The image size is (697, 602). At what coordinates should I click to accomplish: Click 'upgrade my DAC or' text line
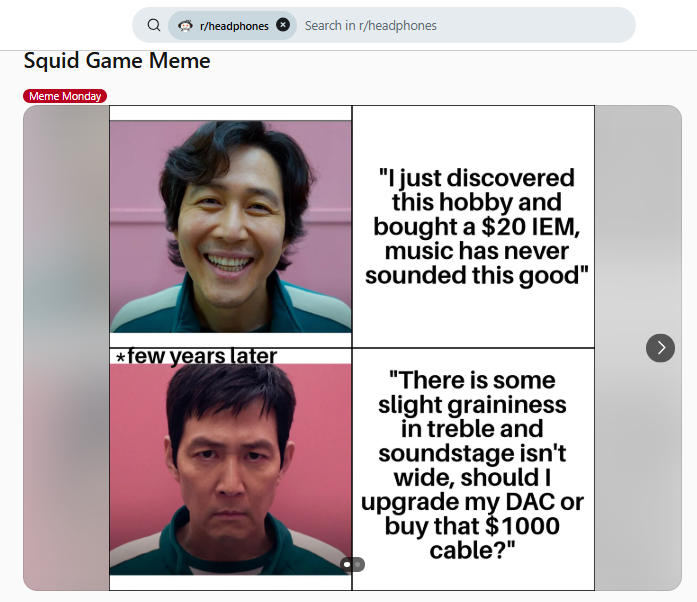coord(472,501)
